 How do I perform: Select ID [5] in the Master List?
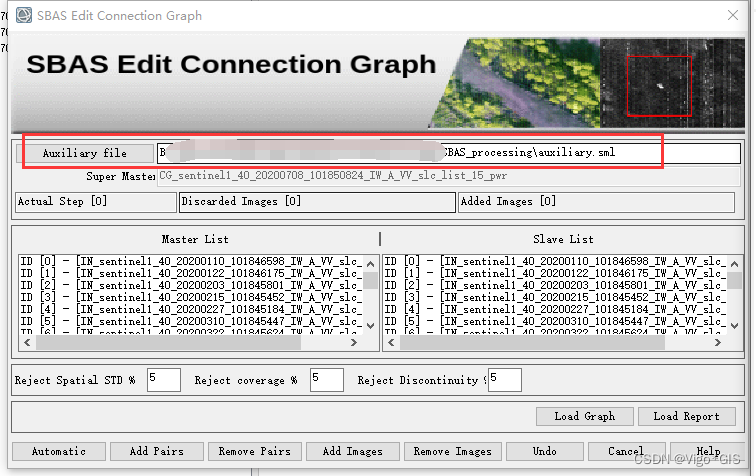[x=191, y=322]
